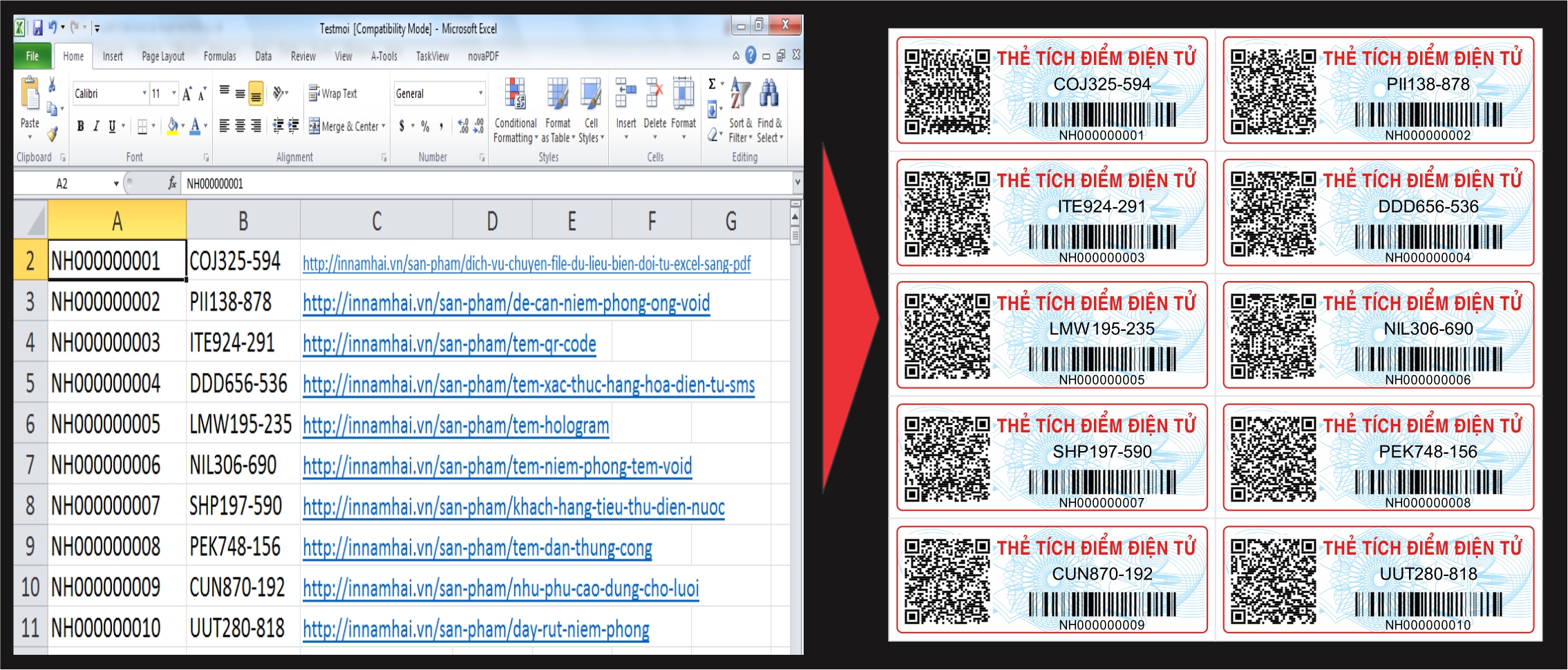Apply percent style
This screenshot has width=1568, height=670.
pos(425,126)
